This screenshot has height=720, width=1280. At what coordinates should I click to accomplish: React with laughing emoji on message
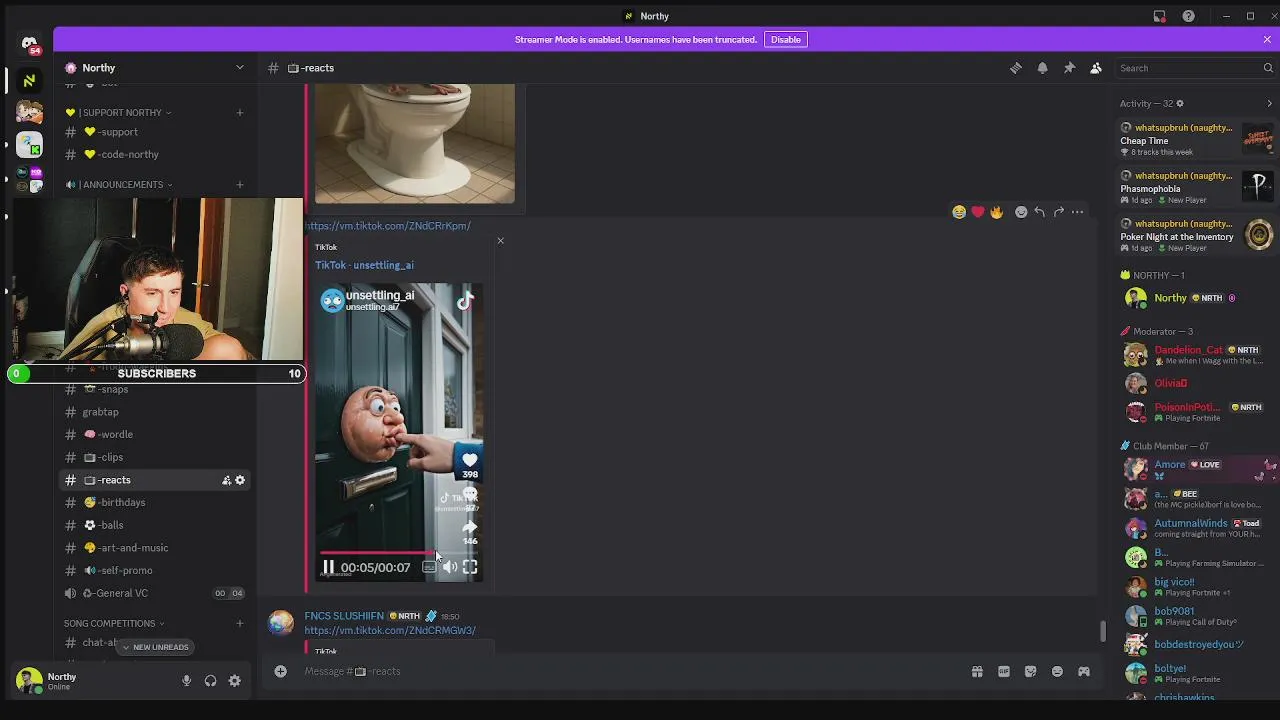(x=959, y=212)
